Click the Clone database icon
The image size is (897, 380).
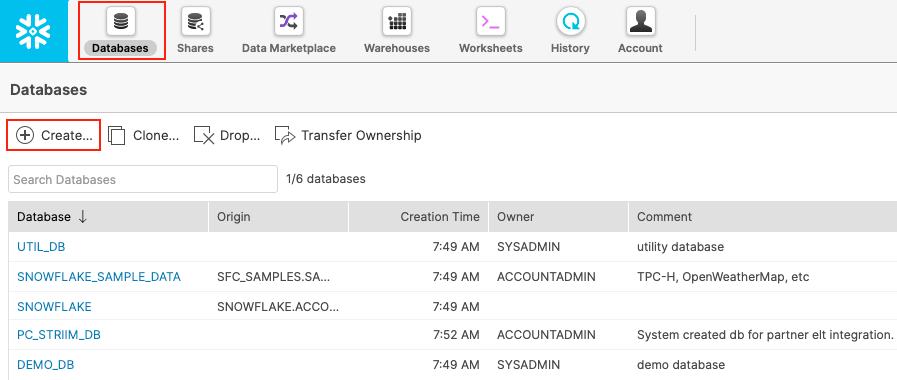[x=116, y=135]
